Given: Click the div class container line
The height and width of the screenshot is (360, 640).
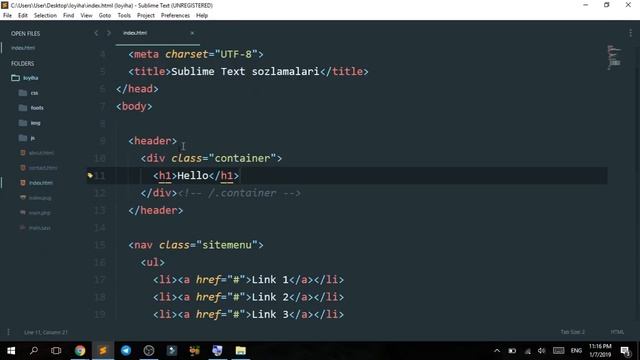Looking at the screenshot, I should 211,158.
